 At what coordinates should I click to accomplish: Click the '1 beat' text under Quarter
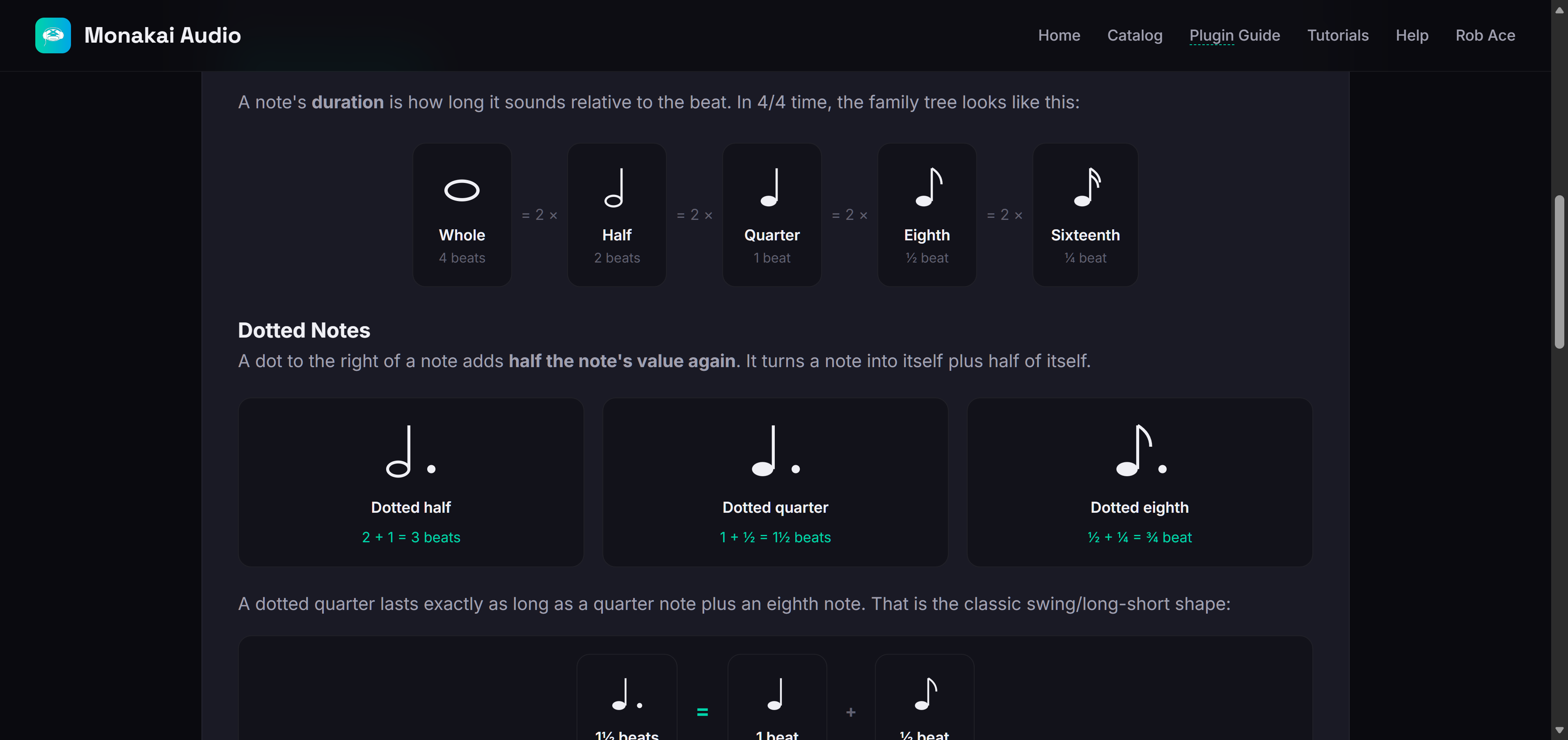[x=772, y=258]
